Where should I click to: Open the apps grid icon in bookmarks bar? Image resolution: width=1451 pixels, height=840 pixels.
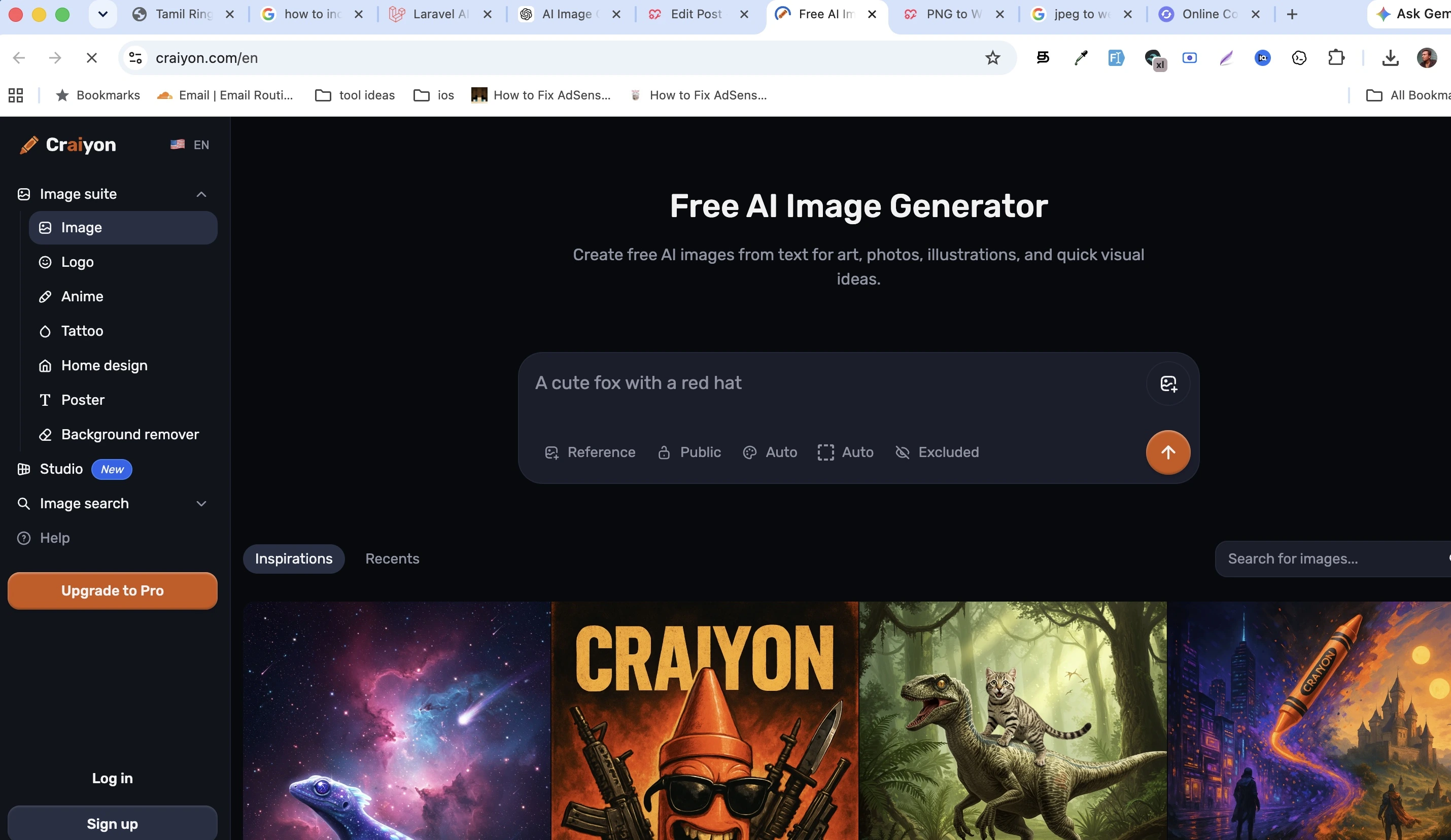point(16,95)
